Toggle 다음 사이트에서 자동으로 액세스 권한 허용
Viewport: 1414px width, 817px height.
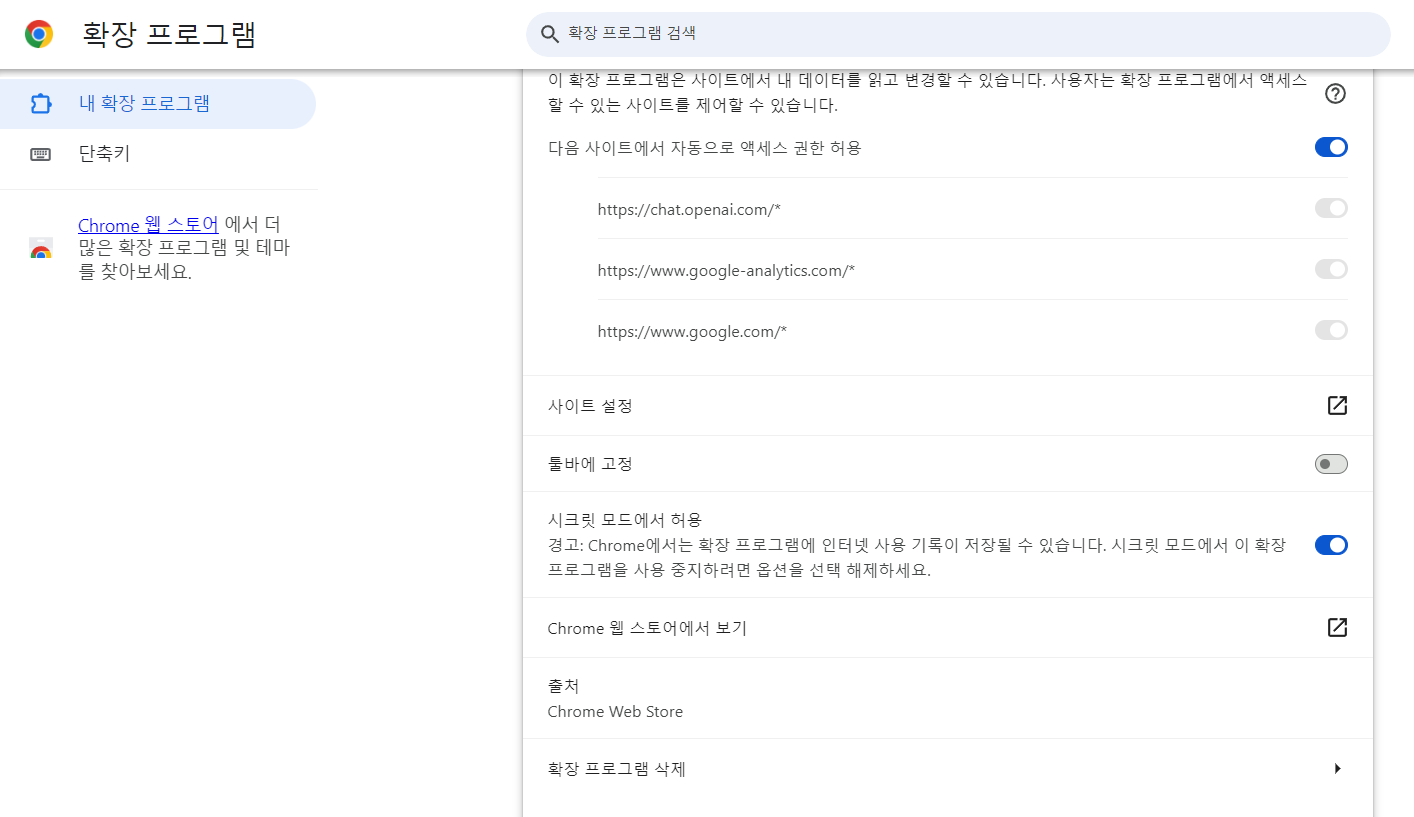pos(1331,147)
